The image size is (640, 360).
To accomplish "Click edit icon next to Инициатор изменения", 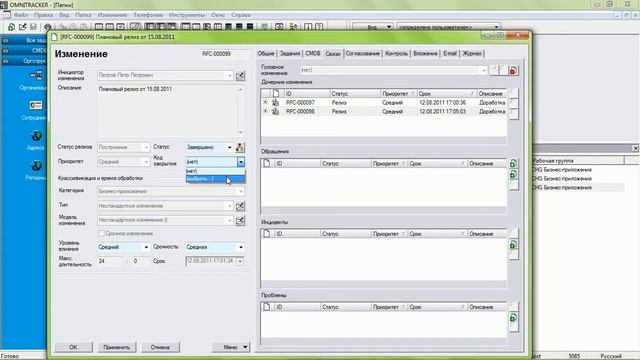I will point(240,76).
